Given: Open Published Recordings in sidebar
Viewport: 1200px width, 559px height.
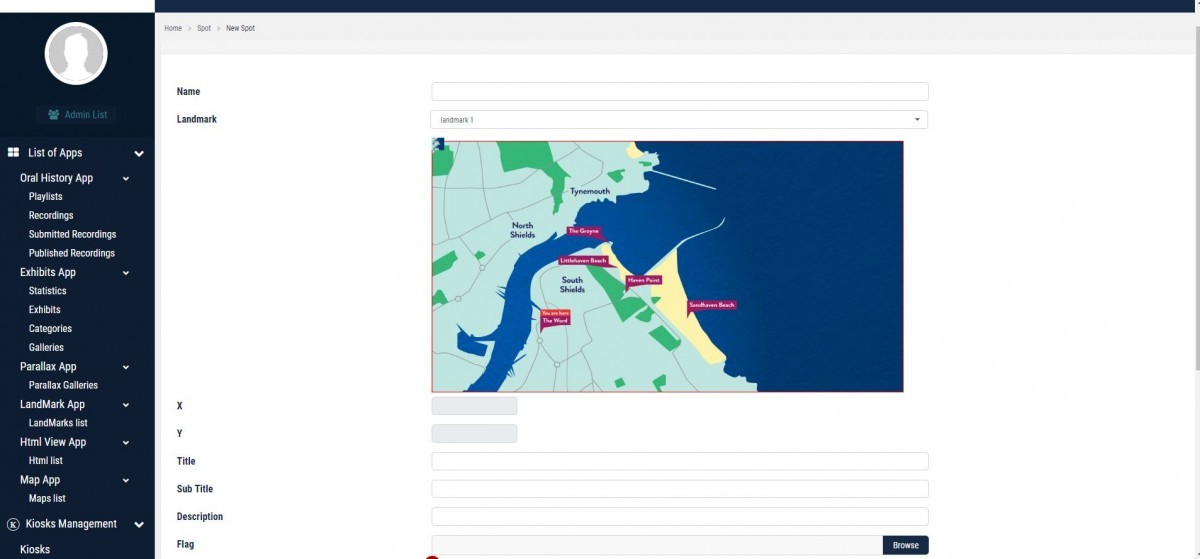Looking at the screenshot, I should click(72, 253).
